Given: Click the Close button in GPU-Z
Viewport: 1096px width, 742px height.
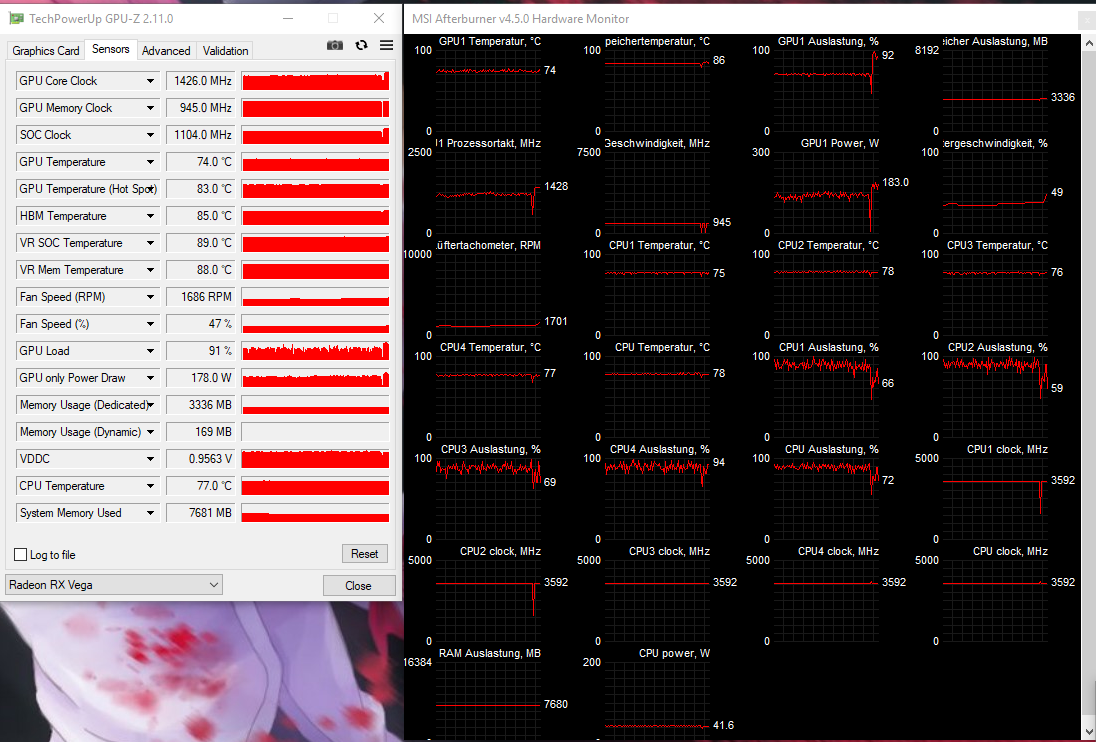Looking at the screenshot, I should (359, 585).
